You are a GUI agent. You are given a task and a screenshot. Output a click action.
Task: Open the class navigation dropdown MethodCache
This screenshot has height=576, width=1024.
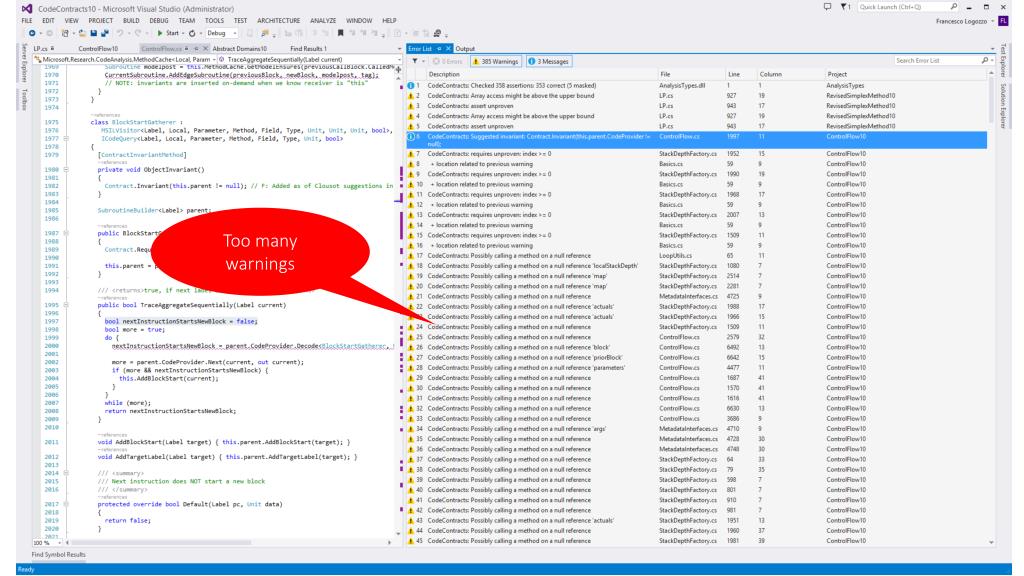click(x=214, y=59)
